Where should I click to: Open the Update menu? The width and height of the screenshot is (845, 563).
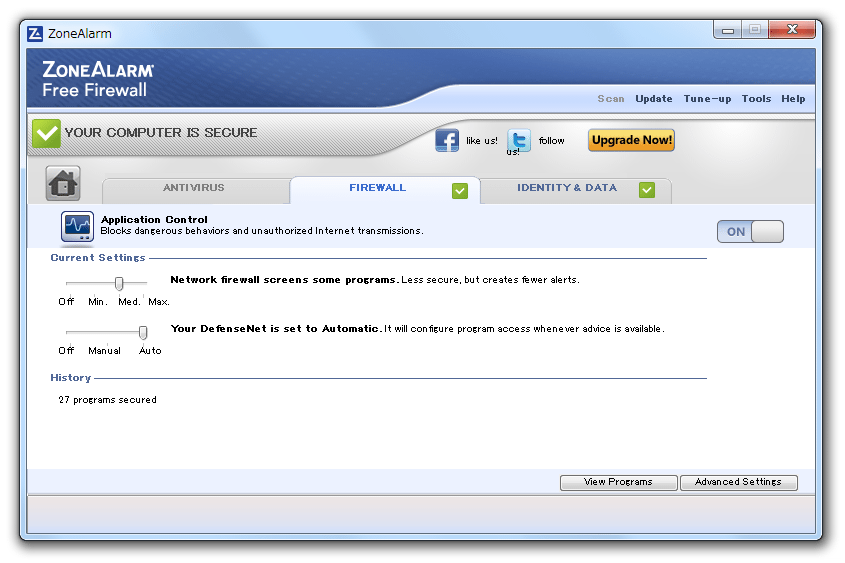coord(654,99)
